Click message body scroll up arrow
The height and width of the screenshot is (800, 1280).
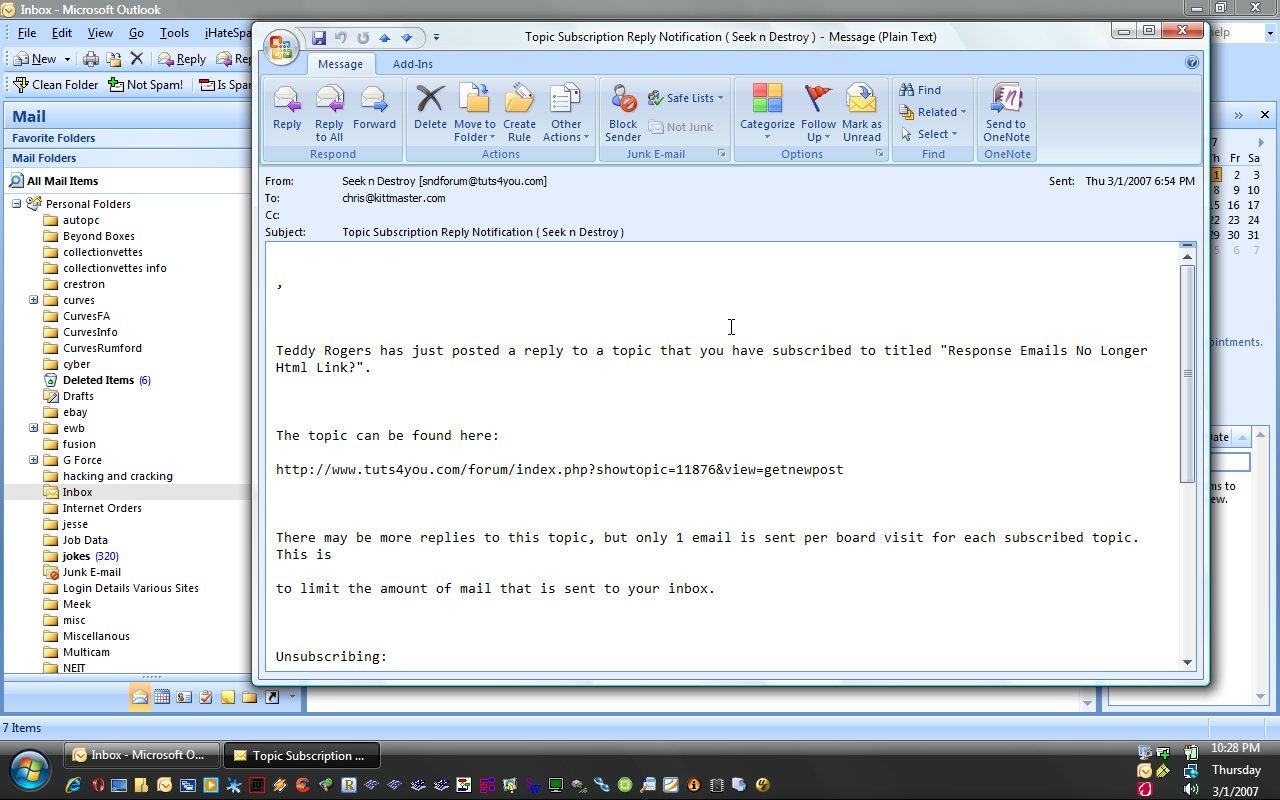(x=1187, y=258)
